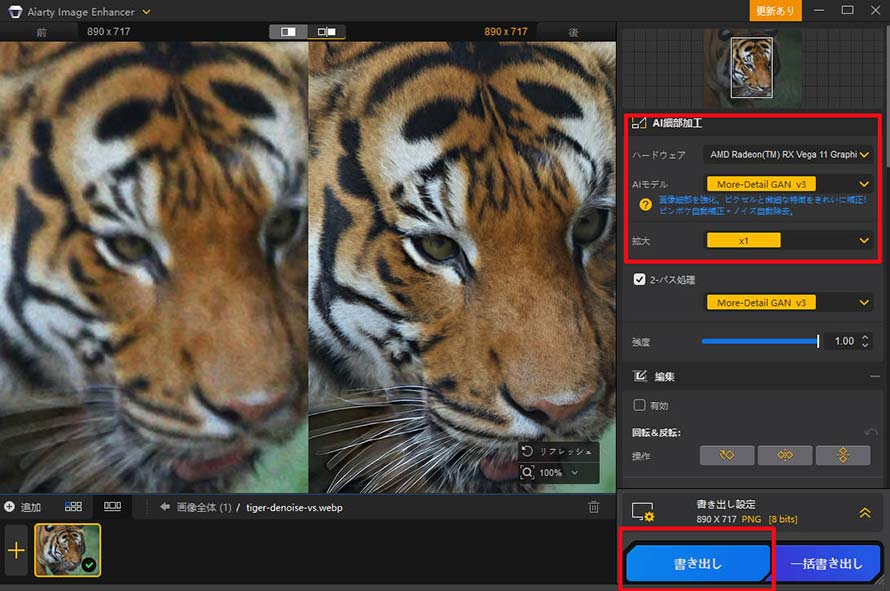
Task: Open the 100% zoom level dropdown
Action: pos(575,473)
